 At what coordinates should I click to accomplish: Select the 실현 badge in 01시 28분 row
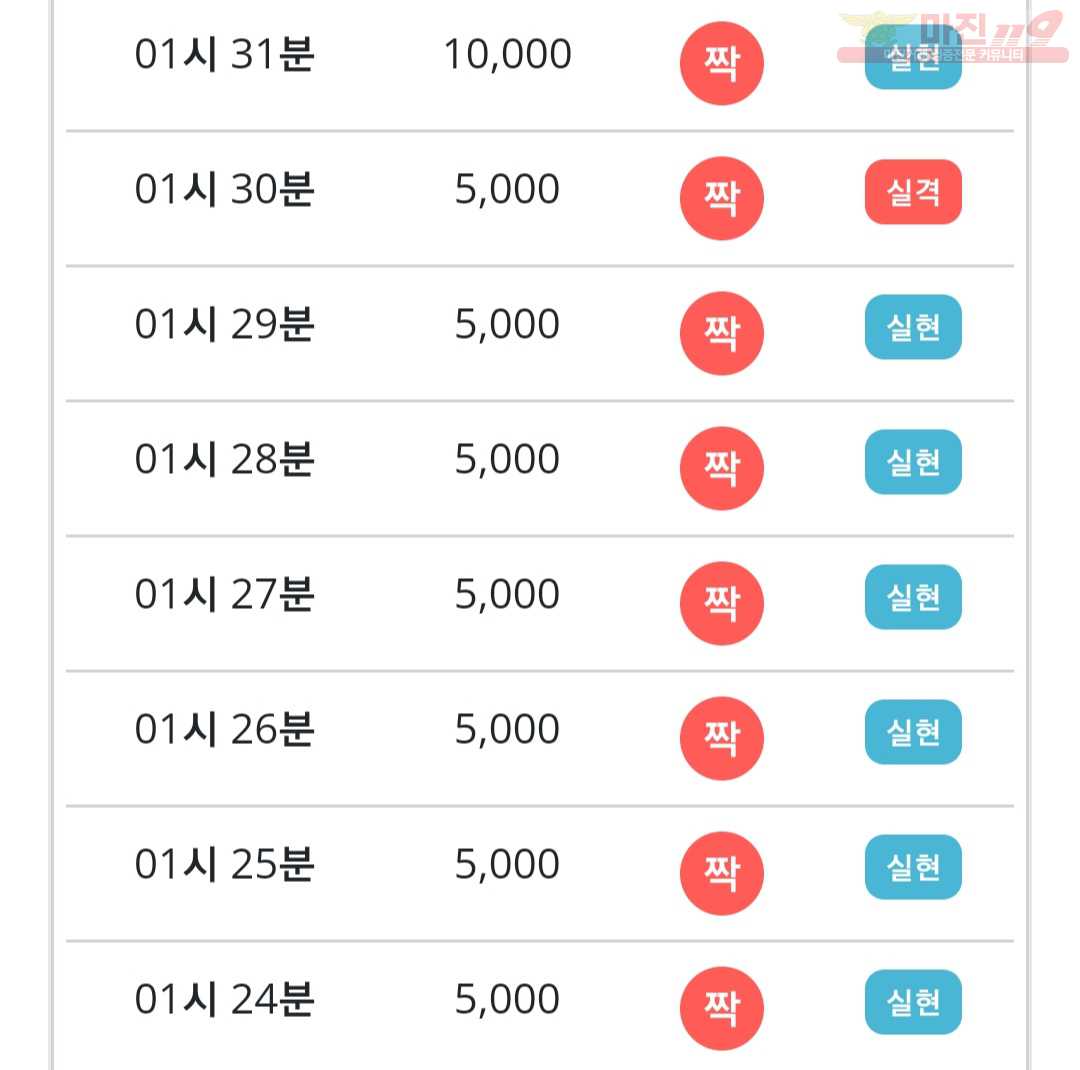click(913, 462)
